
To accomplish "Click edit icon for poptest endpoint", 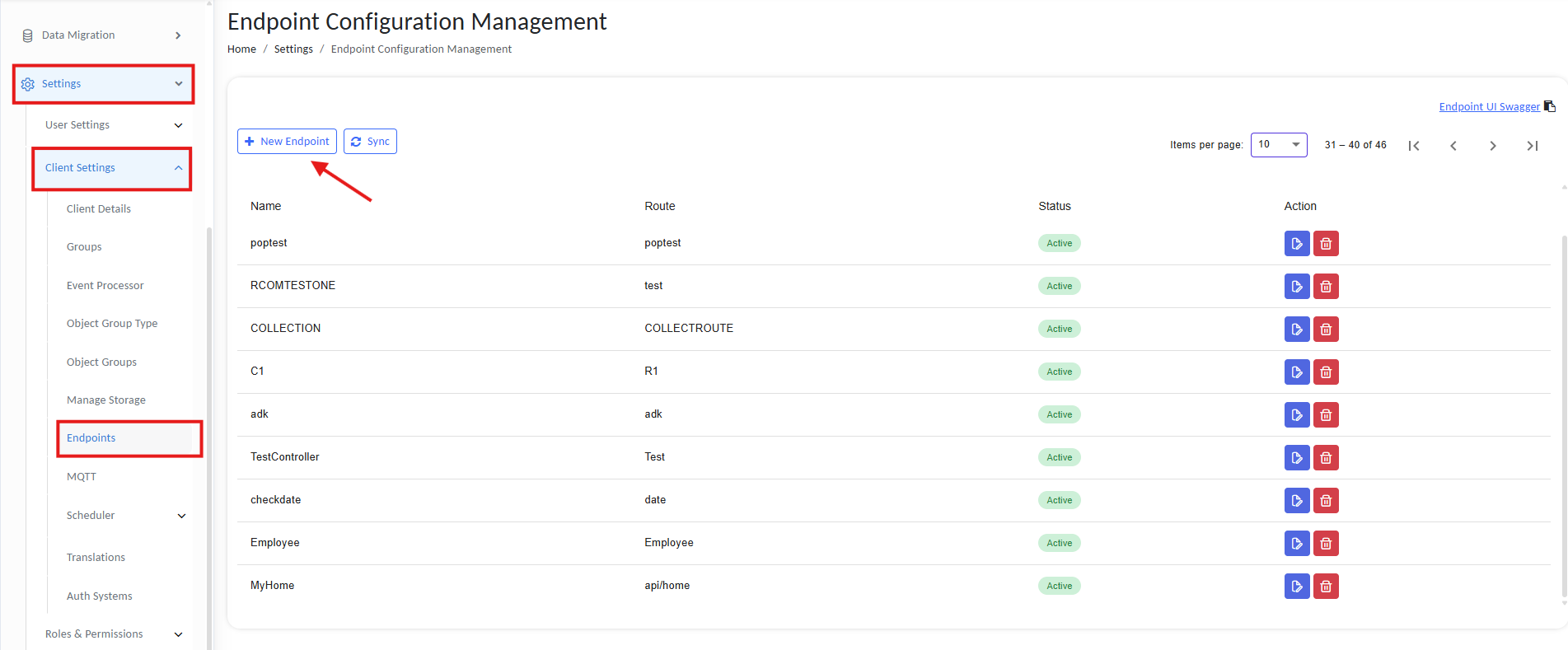I will tap(1296, 244).
